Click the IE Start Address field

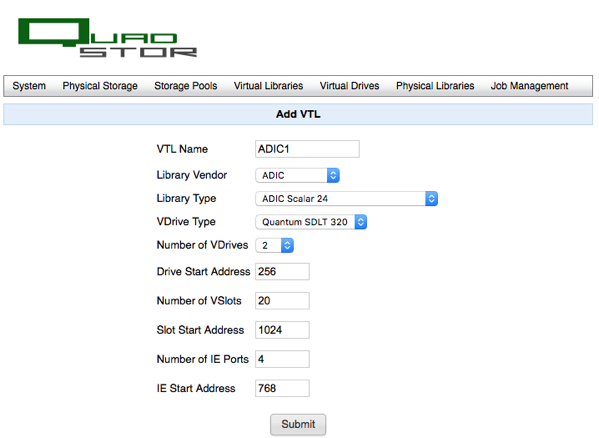pyautogui.click(x=282, y=388)
